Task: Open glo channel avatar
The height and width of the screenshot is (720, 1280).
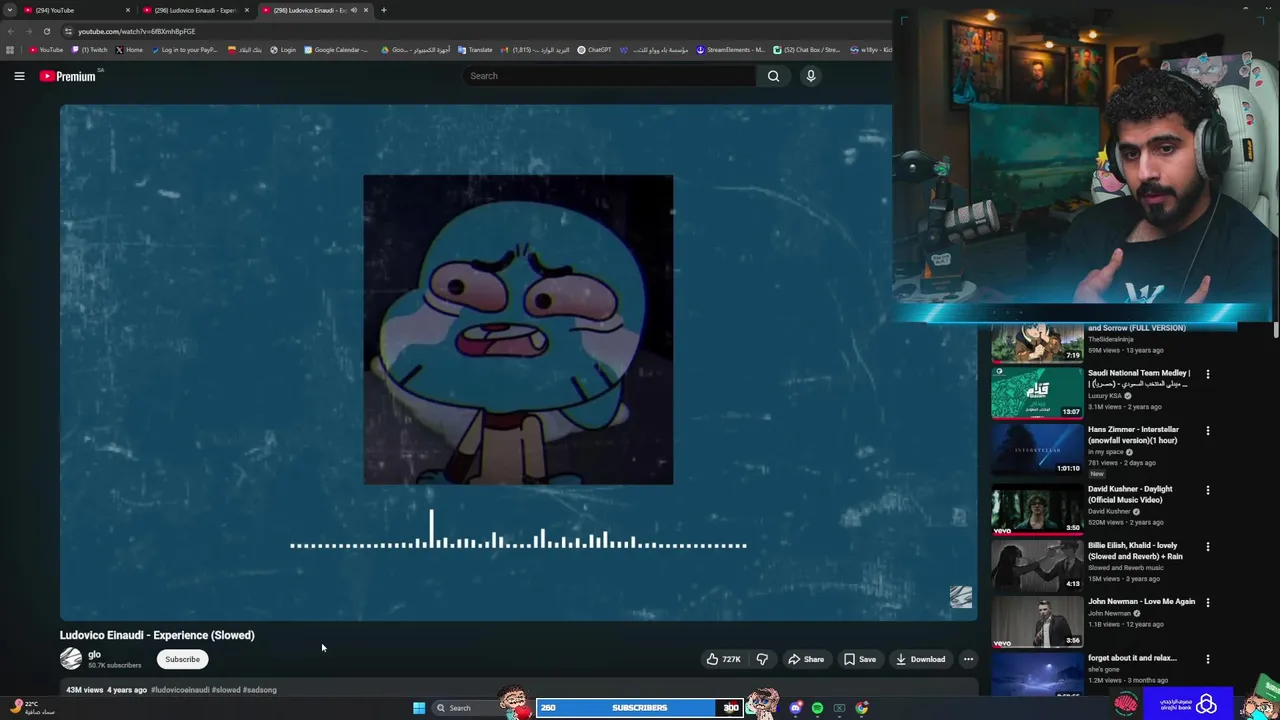Action: (x=71, y=659)
